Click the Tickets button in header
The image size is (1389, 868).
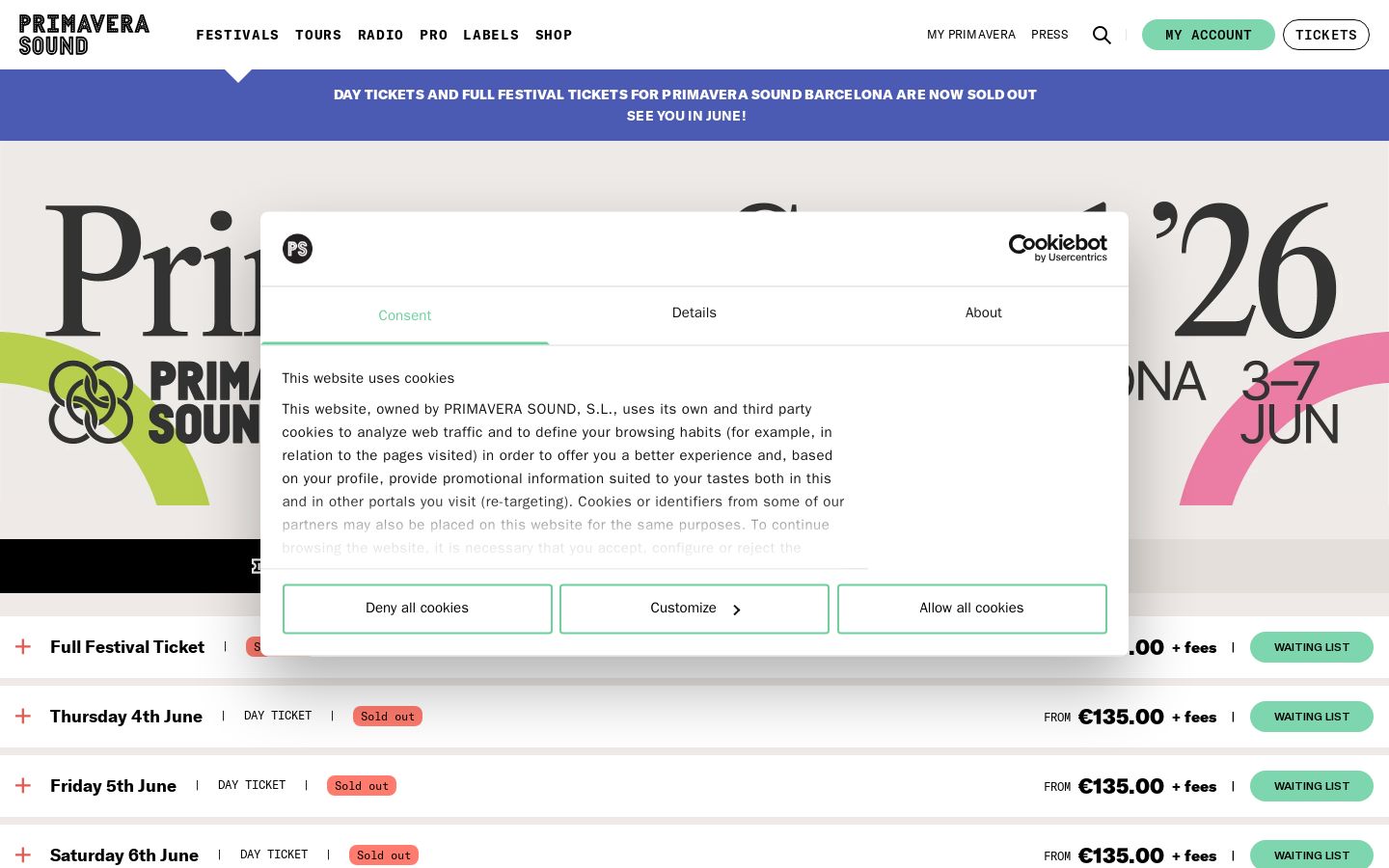coord(1326,35)
